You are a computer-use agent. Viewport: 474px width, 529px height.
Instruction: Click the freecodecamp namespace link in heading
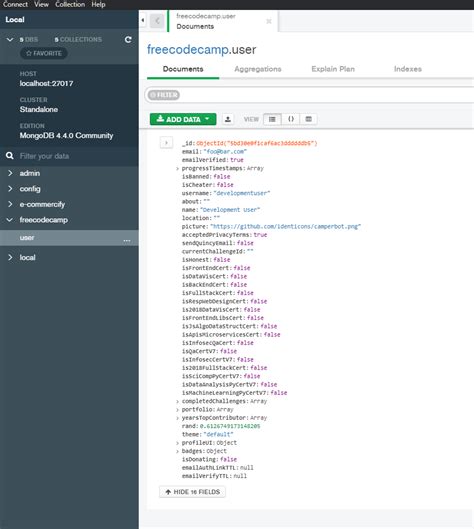click(x=188, y=50)
